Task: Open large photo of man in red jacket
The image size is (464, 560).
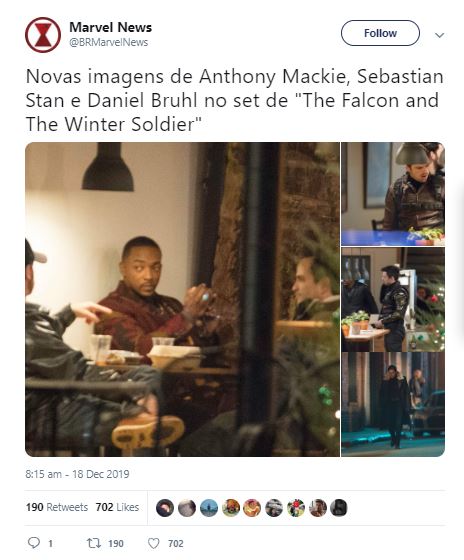Action: click(182, 299)
